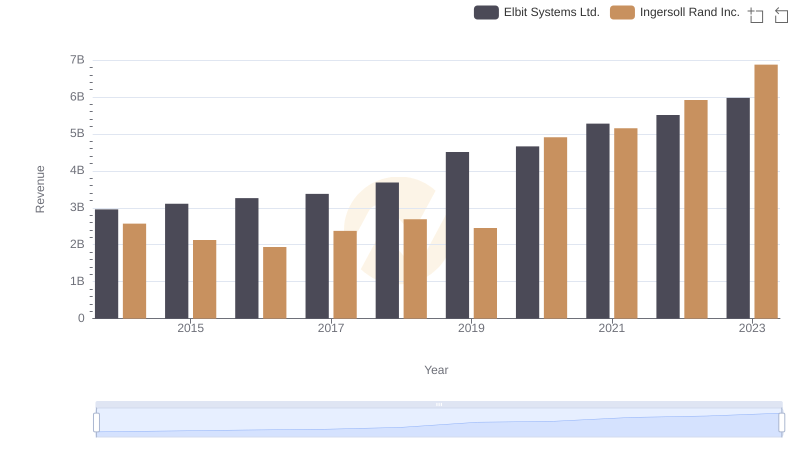Click Ingersoll Rand bar for 2015
Viewport: 800px width, 461px height.
coord(205,279)
